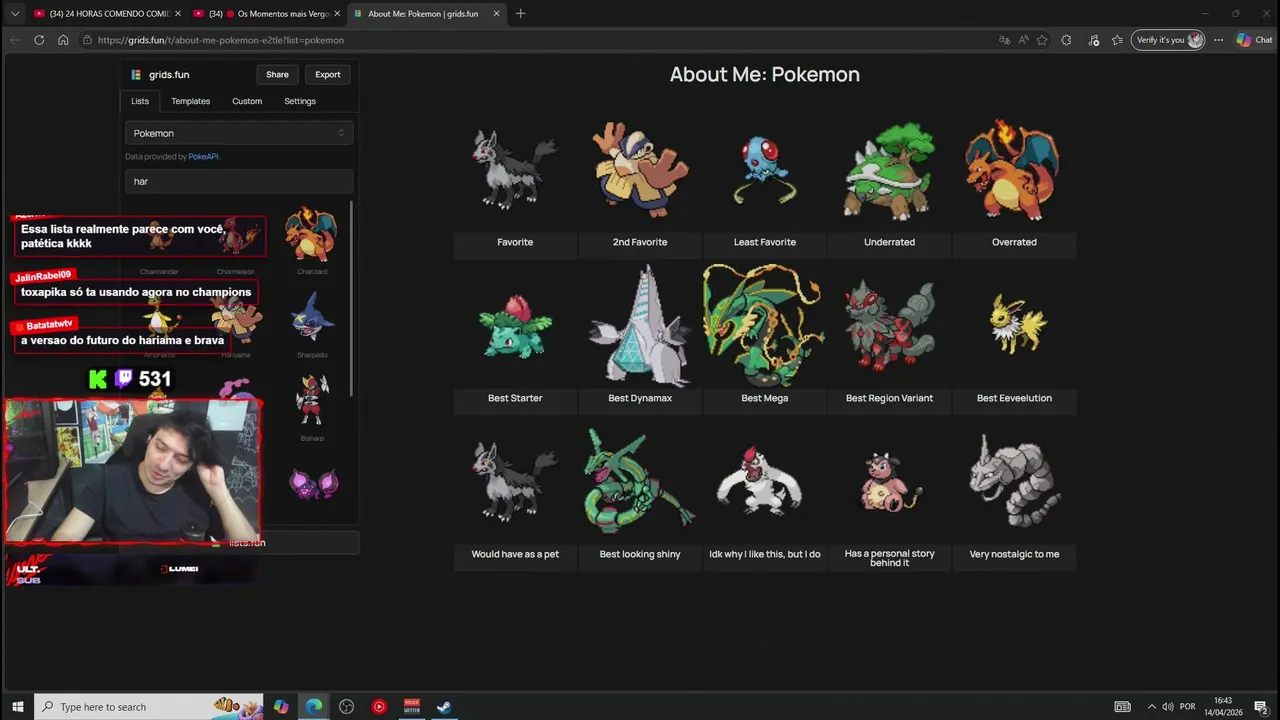Viewport: 1280px width, 720px height.
Task: Open the taskbar clock and date
Action: pyautogui.click(x=1222, y=707)
